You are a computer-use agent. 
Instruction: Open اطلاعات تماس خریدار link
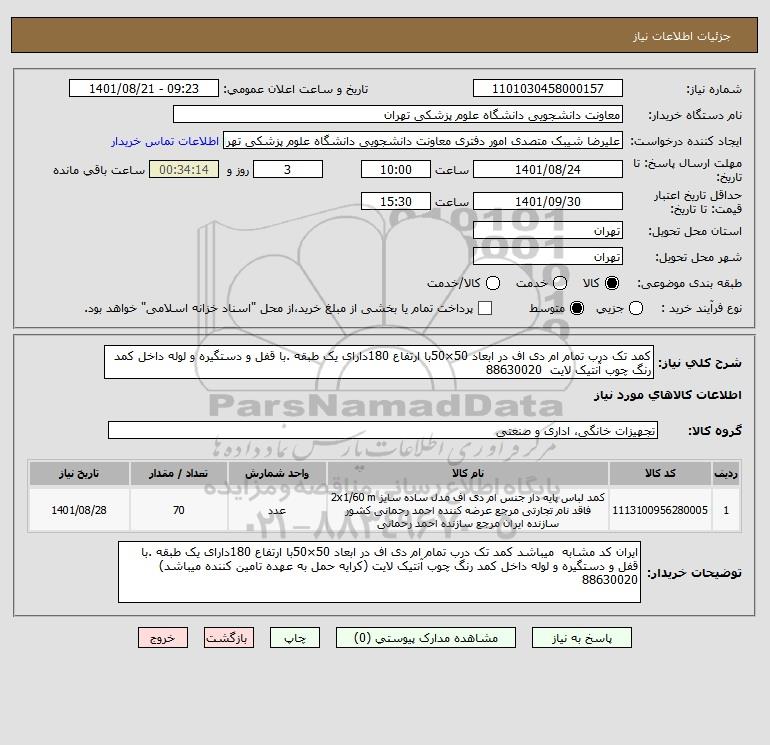click(165, 141)
